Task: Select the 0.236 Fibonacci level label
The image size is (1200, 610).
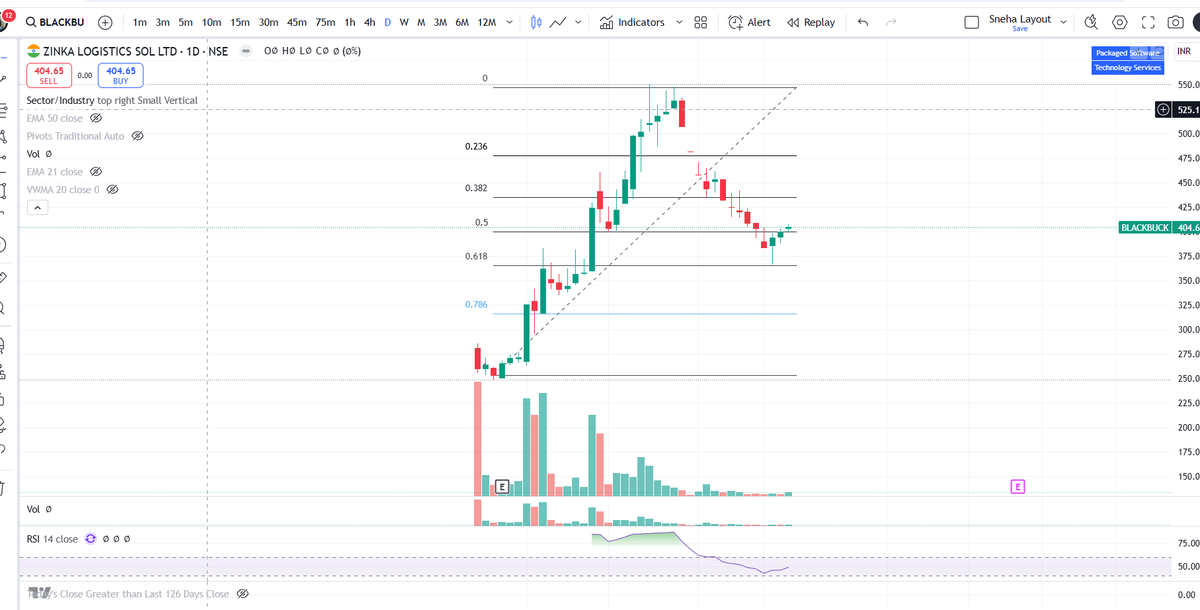Action: [476, 146]
